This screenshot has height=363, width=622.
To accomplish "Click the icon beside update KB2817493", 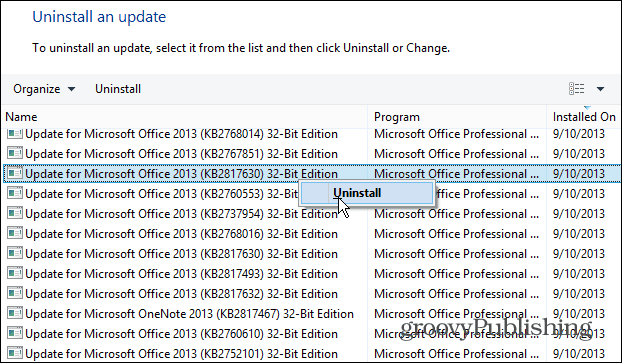I will (x=15, y=273).
